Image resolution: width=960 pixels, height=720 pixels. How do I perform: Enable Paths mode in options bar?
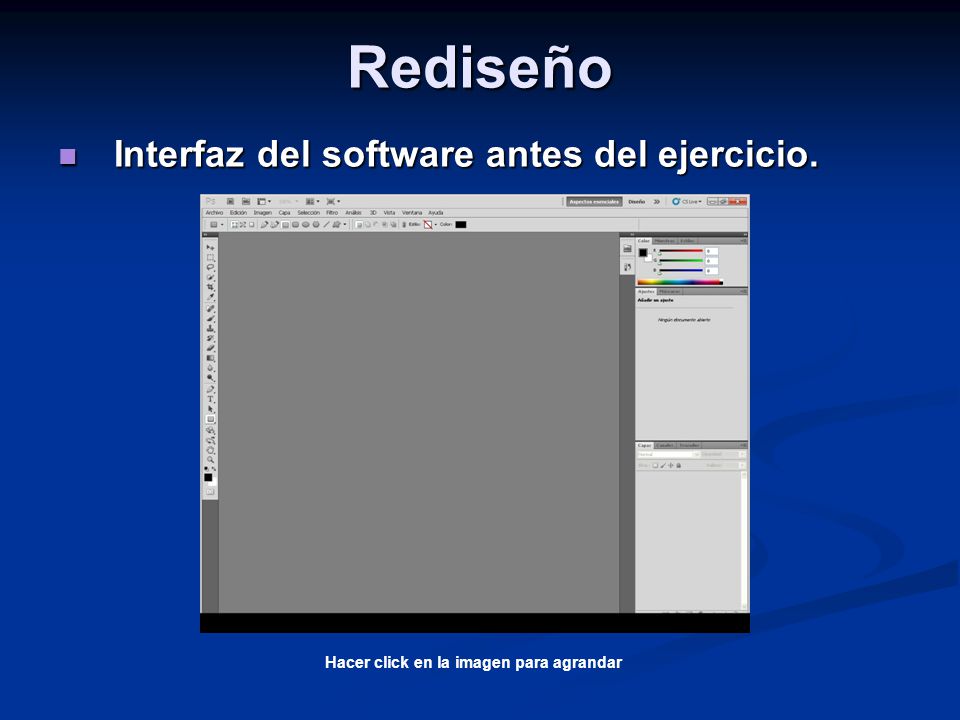(x=242, y=225)
